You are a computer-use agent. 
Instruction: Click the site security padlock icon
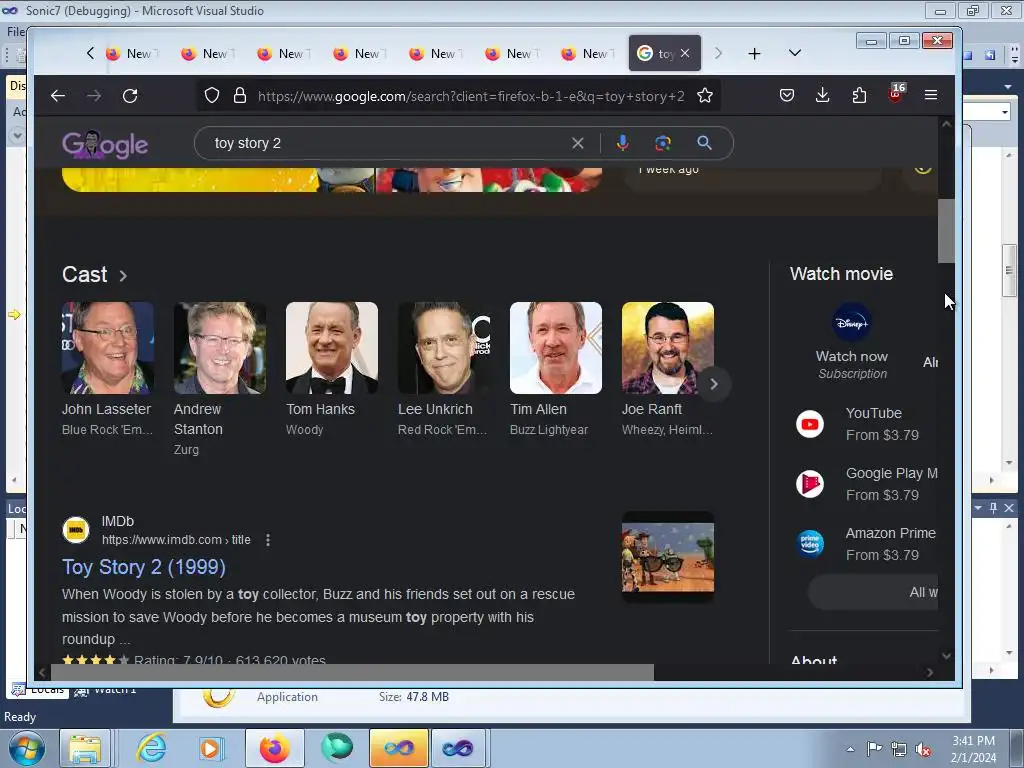pos(240,95)
